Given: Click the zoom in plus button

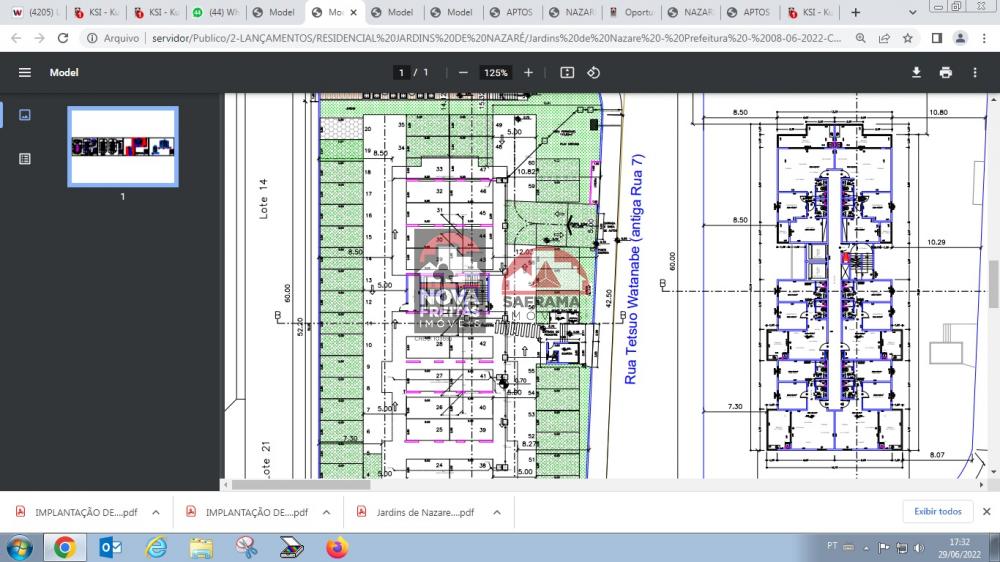Looking at the screenshot, I should pyautogui.click(x=529, y=73).
